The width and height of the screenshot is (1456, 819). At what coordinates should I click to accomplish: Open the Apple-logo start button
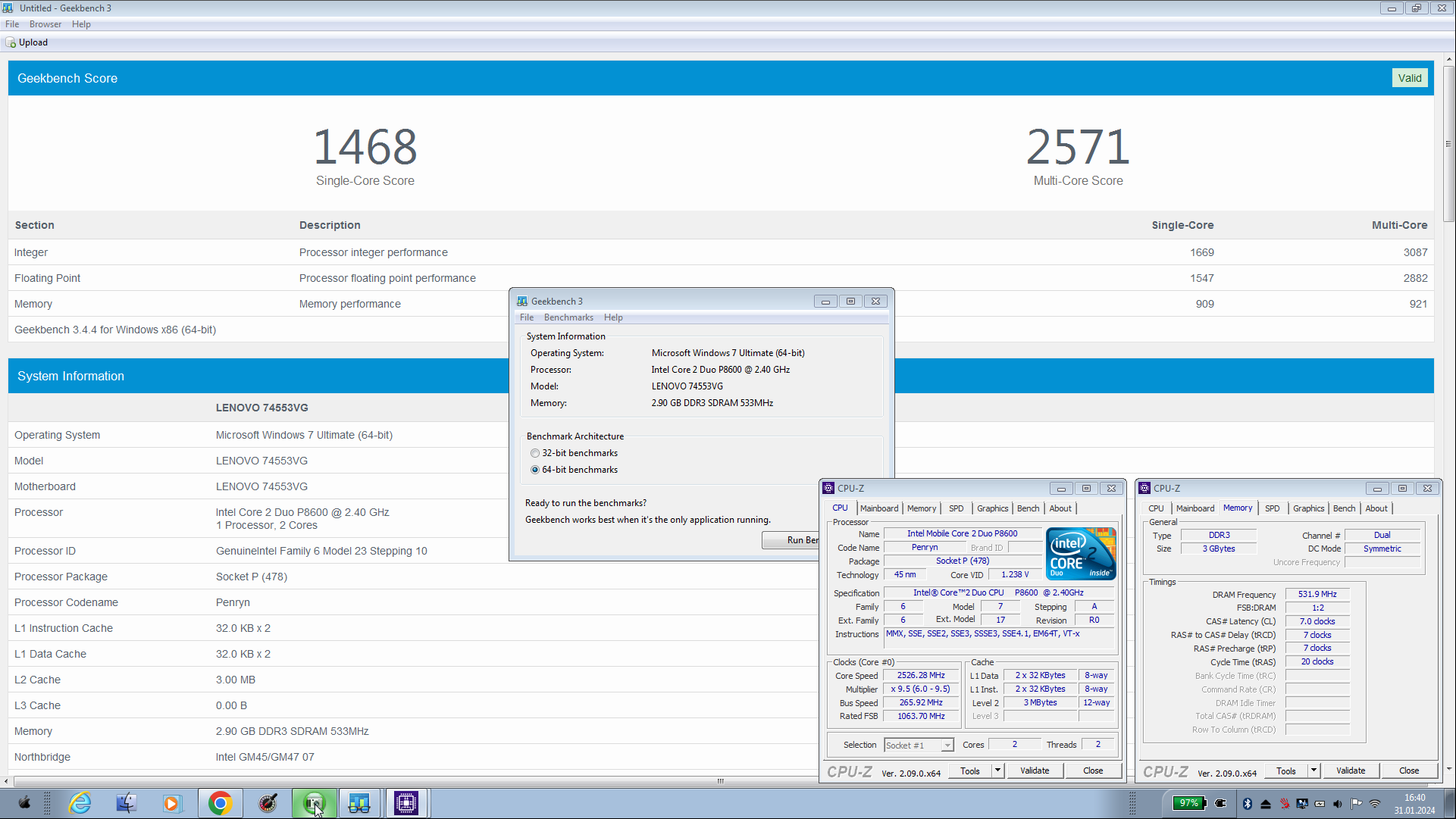(24, 803)
